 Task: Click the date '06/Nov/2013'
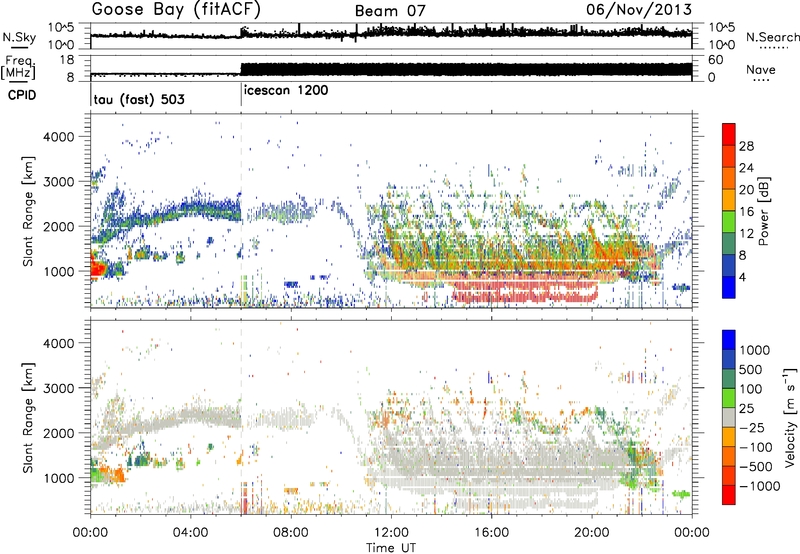tap(639, 9)
